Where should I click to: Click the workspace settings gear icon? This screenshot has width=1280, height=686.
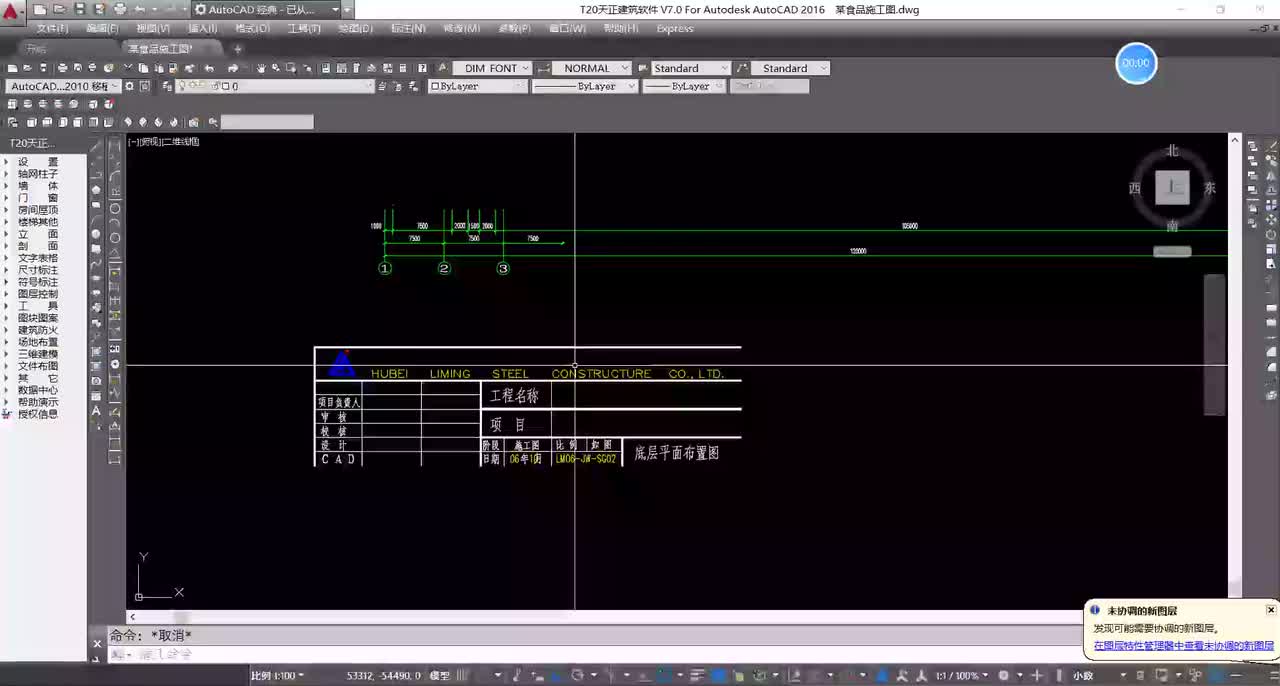129,86
